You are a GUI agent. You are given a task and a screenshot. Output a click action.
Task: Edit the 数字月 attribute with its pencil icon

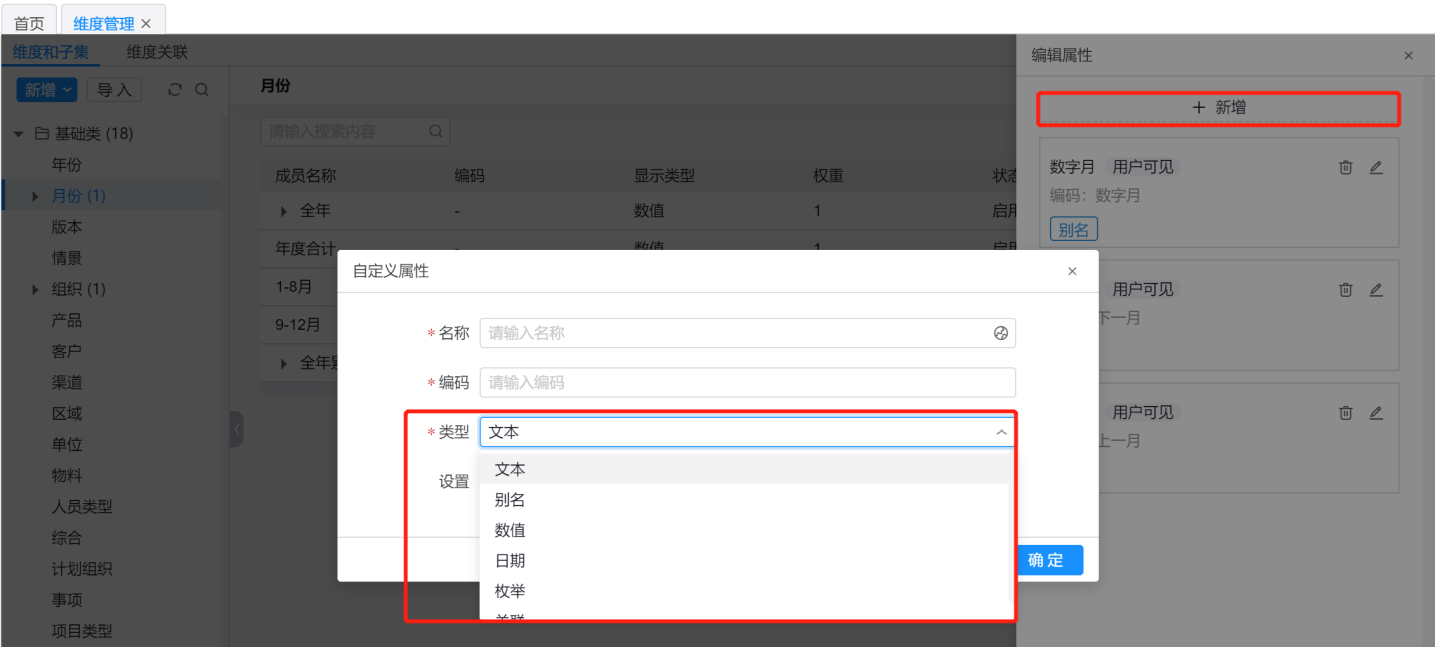click(1376, 168)
